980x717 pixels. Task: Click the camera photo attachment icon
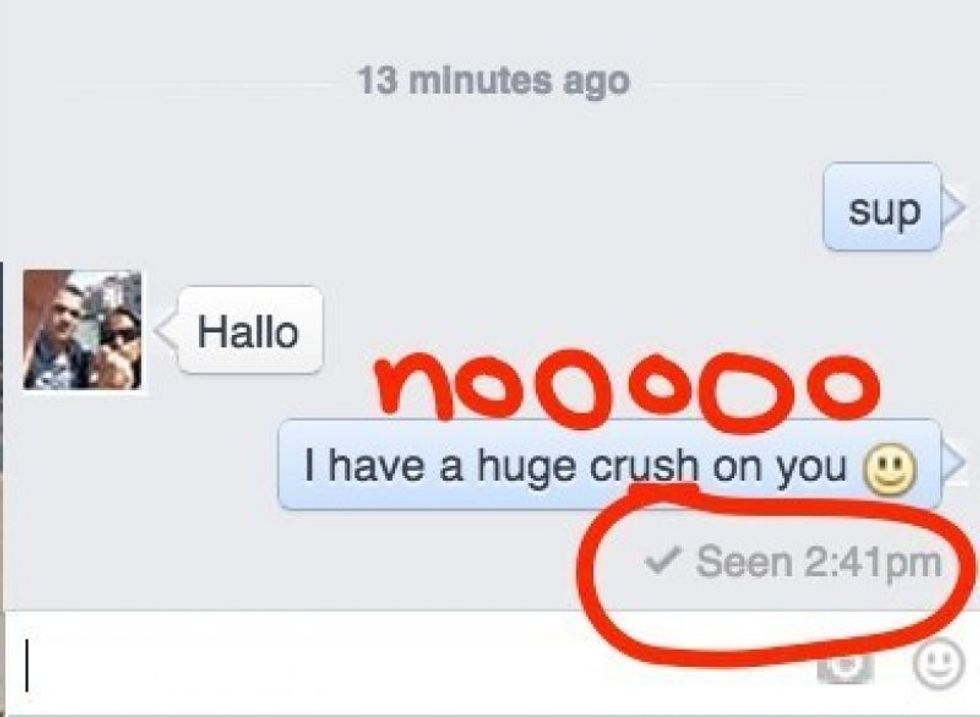point(845,666)
